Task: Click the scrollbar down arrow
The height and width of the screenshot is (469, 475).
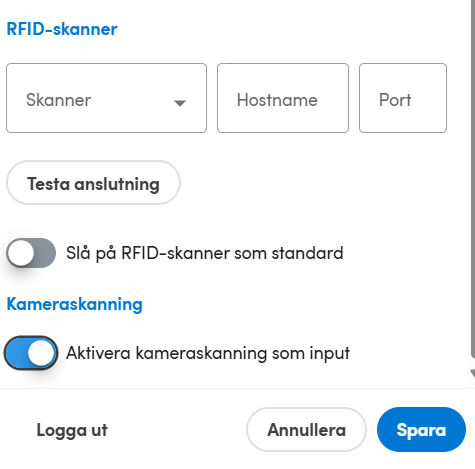Action: point(473,374)
